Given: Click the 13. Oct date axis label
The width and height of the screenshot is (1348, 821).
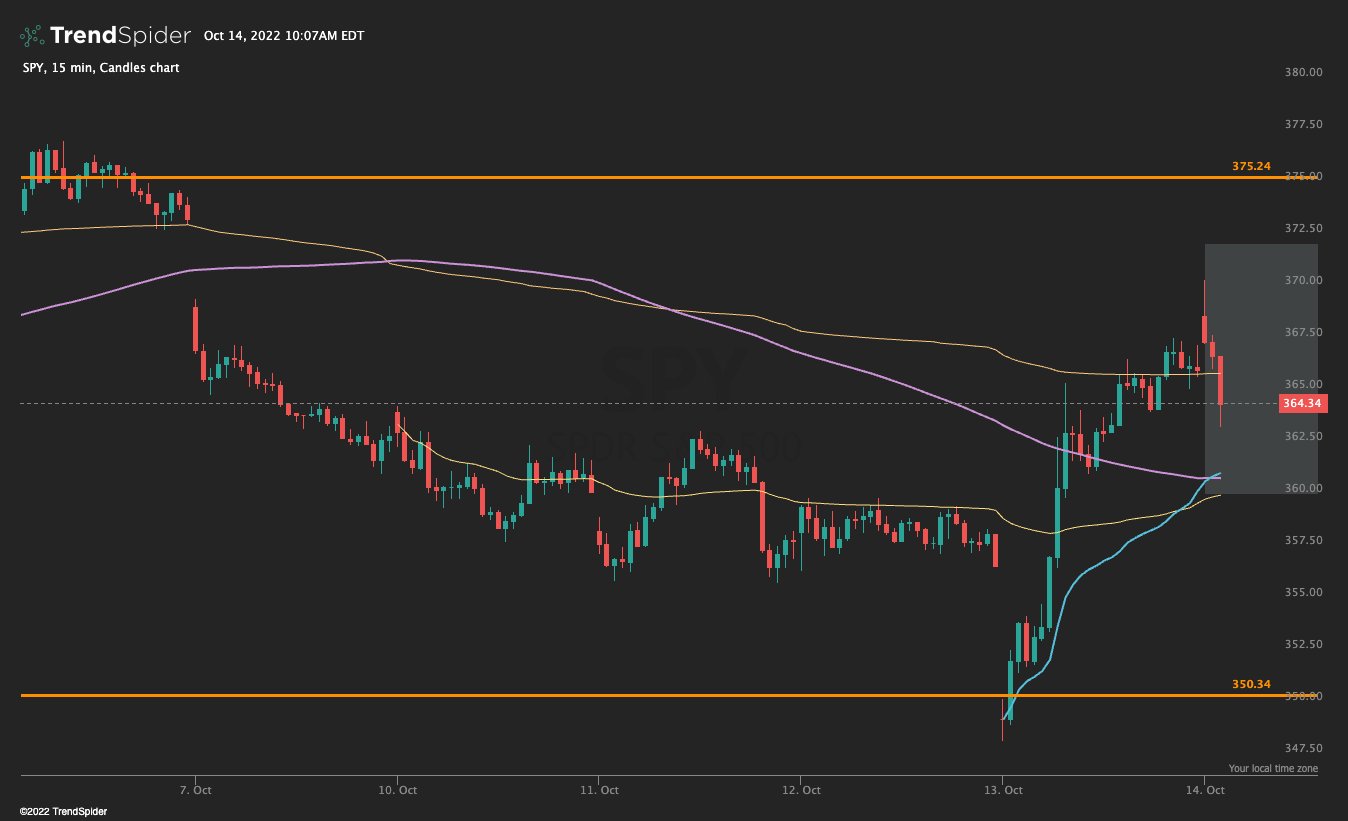Looking at the screenshot, I should (x=1002, y=790).
